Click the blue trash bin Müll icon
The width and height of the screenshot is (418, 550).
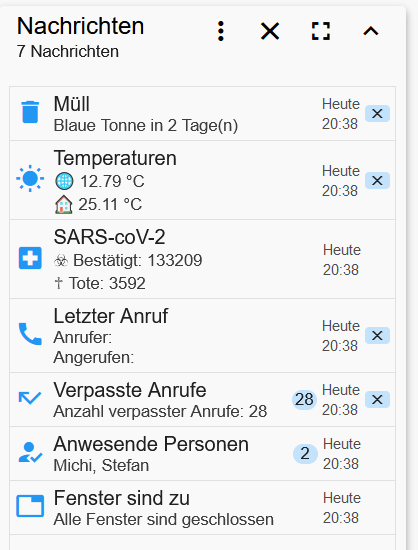pyautogui.click(x=30, y=112)
